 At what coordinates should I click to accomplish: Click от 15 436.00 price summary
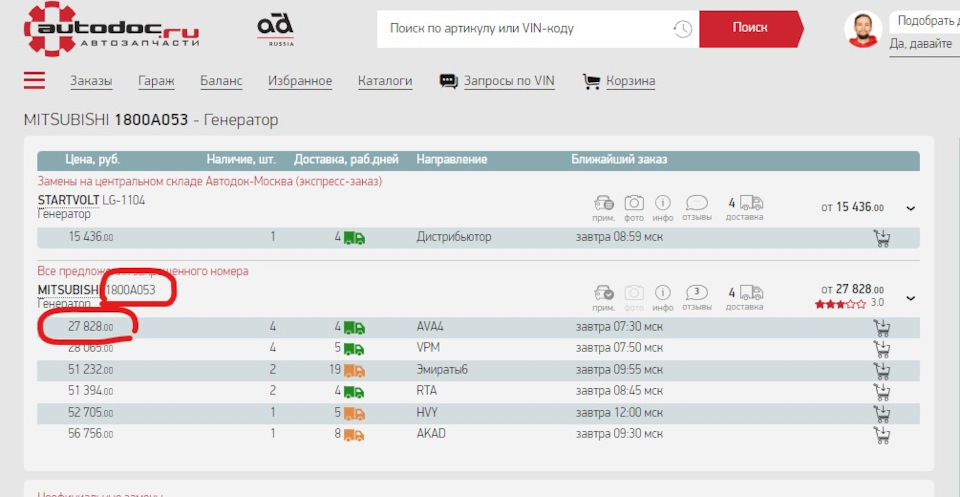pos(852,207)
